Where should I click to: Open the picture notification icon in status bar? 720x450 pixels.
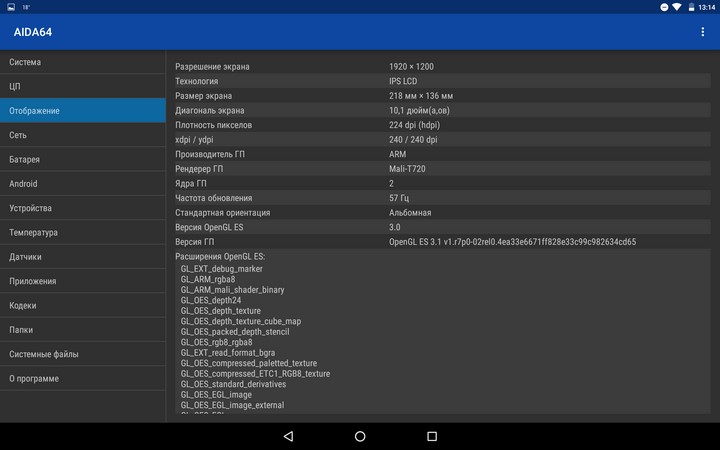[11, 7]
